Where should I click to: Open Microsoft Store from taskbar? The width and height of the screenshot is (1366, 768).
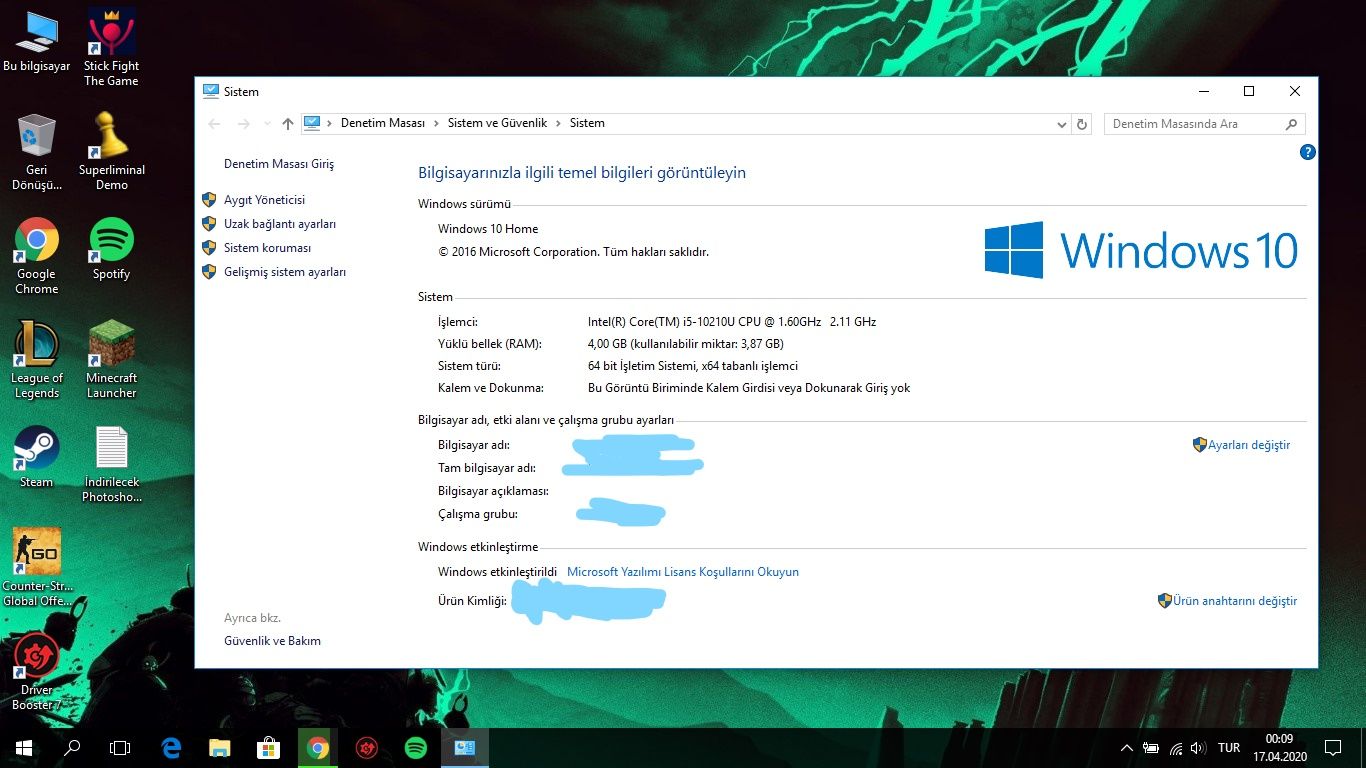click(269, 747)
